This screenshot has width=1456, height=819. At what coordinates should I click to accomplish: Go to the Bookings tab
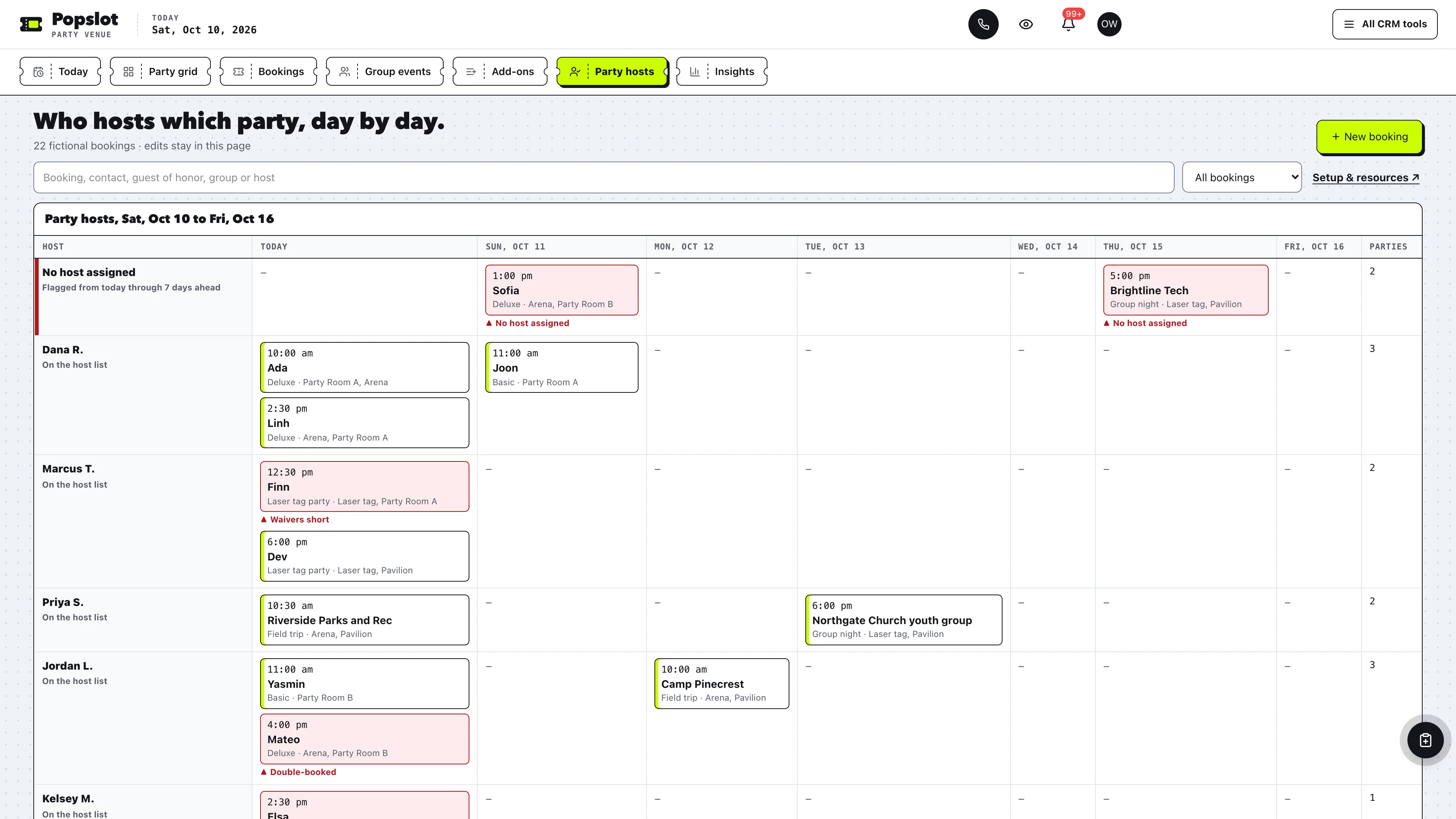(x=268, y=71)
